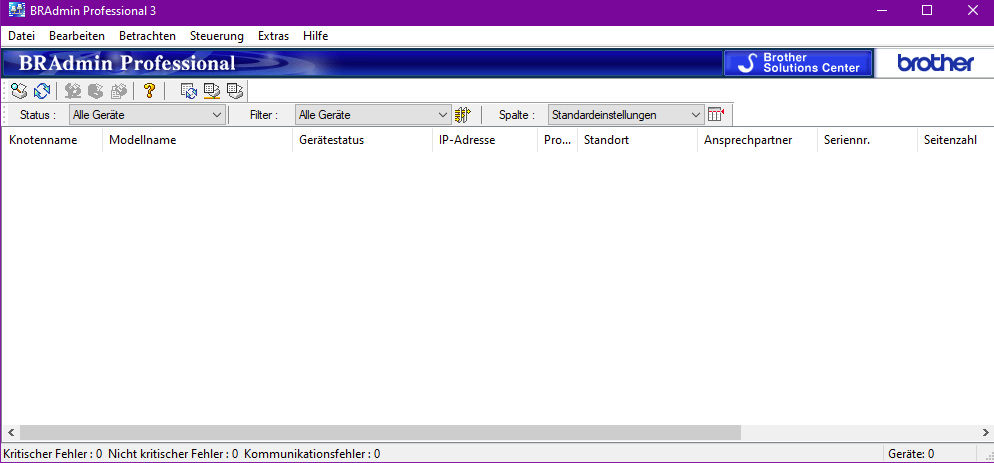
Task: Click the last table-printer toolbar icon
Action: 235,91
